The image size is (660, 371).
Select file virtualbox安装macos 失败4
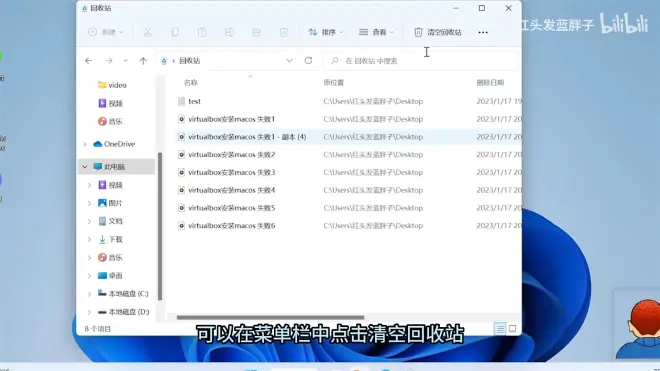(x=232, y=190)
